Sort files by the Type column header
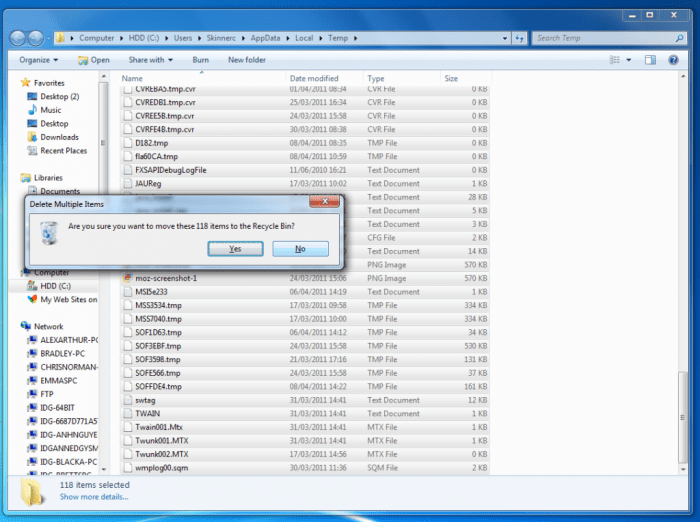The image size is (700, 522). pyautogui.click(x=375, y=79)
